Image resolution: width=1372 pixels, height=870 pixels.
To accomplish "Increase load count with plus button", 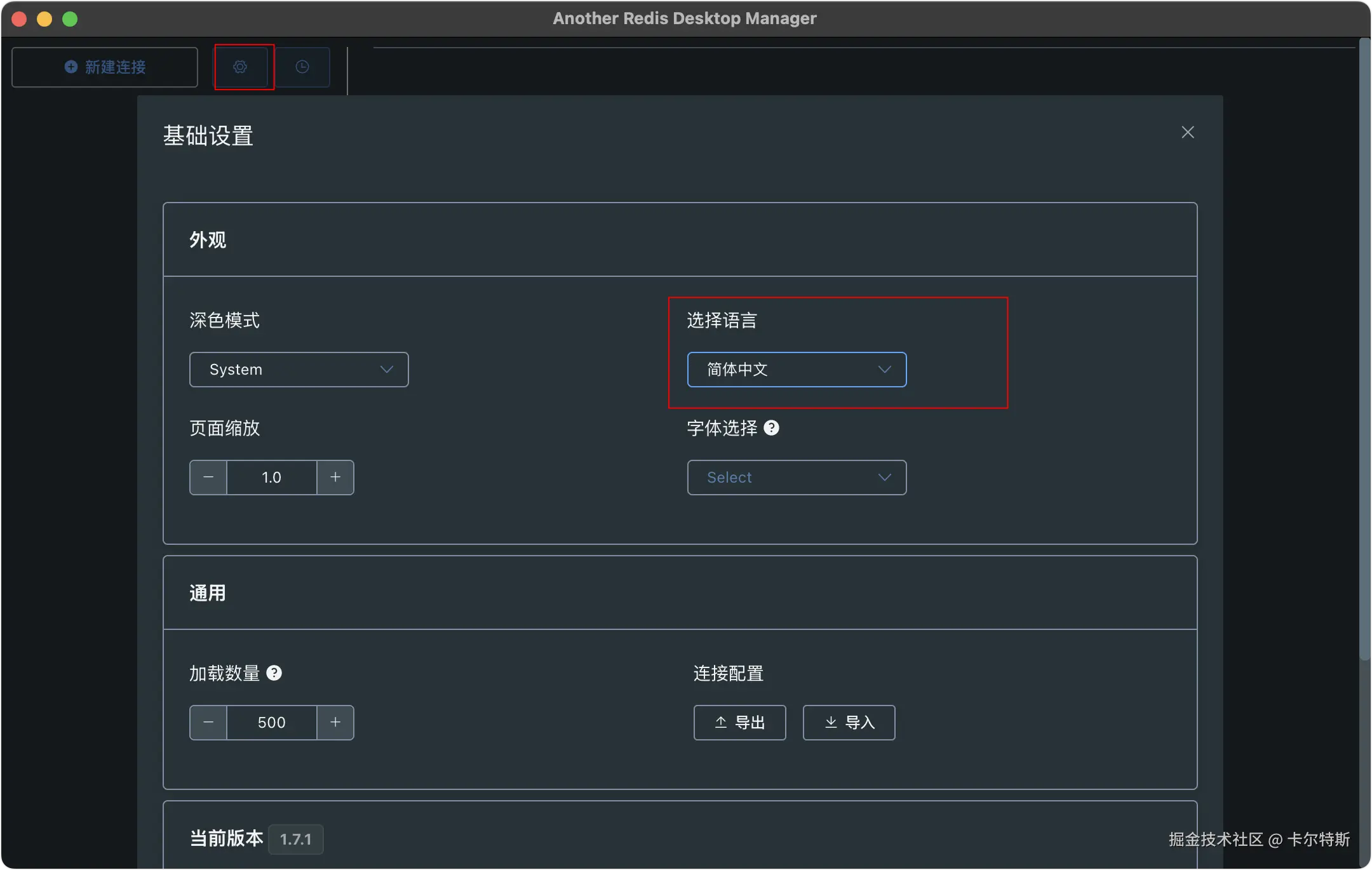I will click(335, 723).
